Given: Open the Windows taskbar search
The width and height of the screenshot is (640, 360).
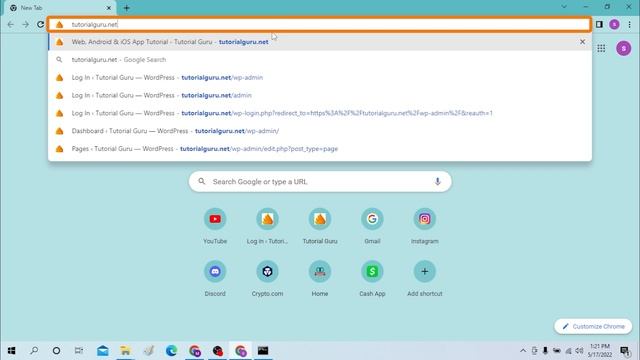Looking at the screenshot, I should tap(34, 351).
